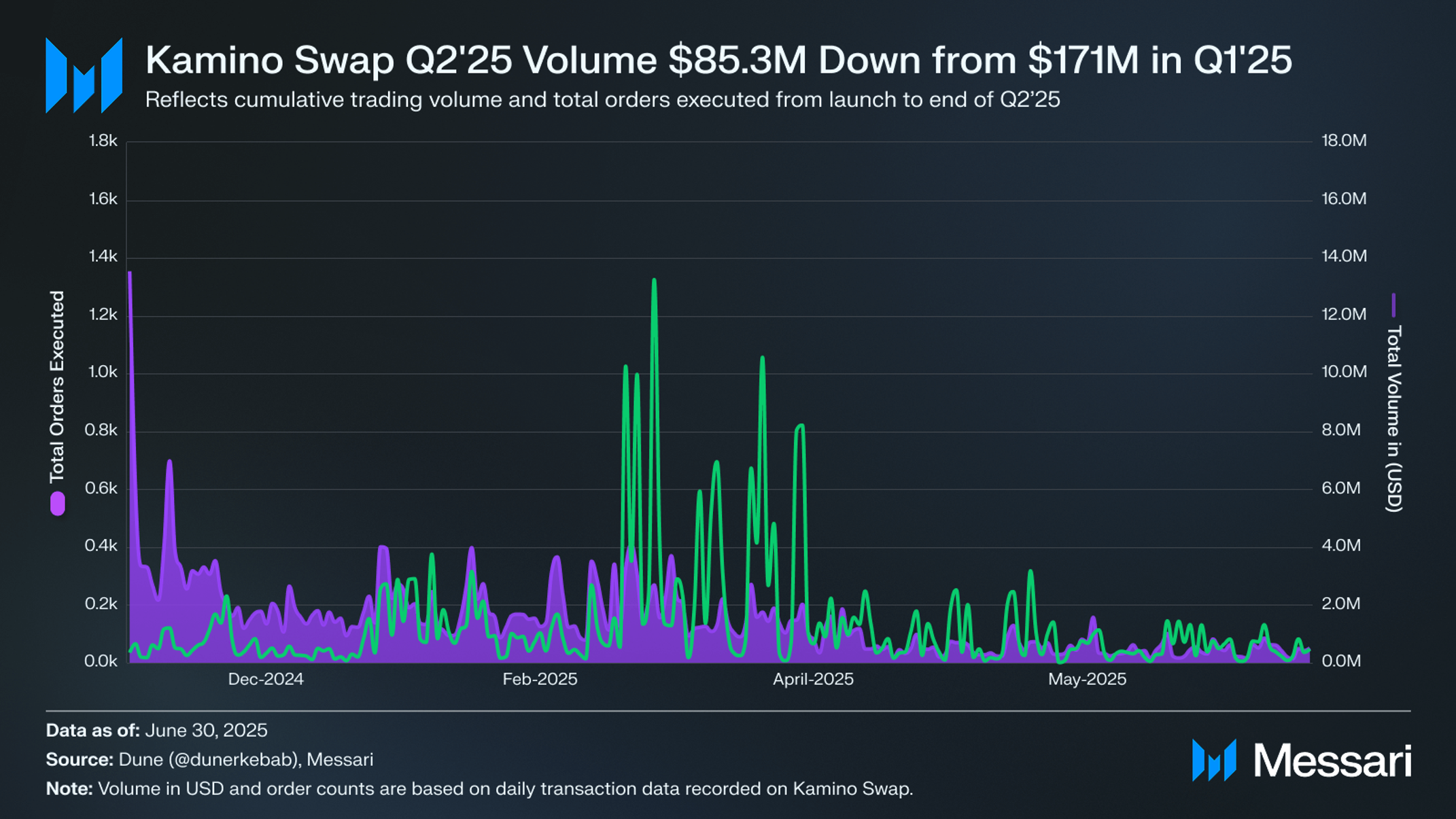Click the Messari wordmark in the footer
This screenshot has height=819, width=1456.
(1332, 761)
